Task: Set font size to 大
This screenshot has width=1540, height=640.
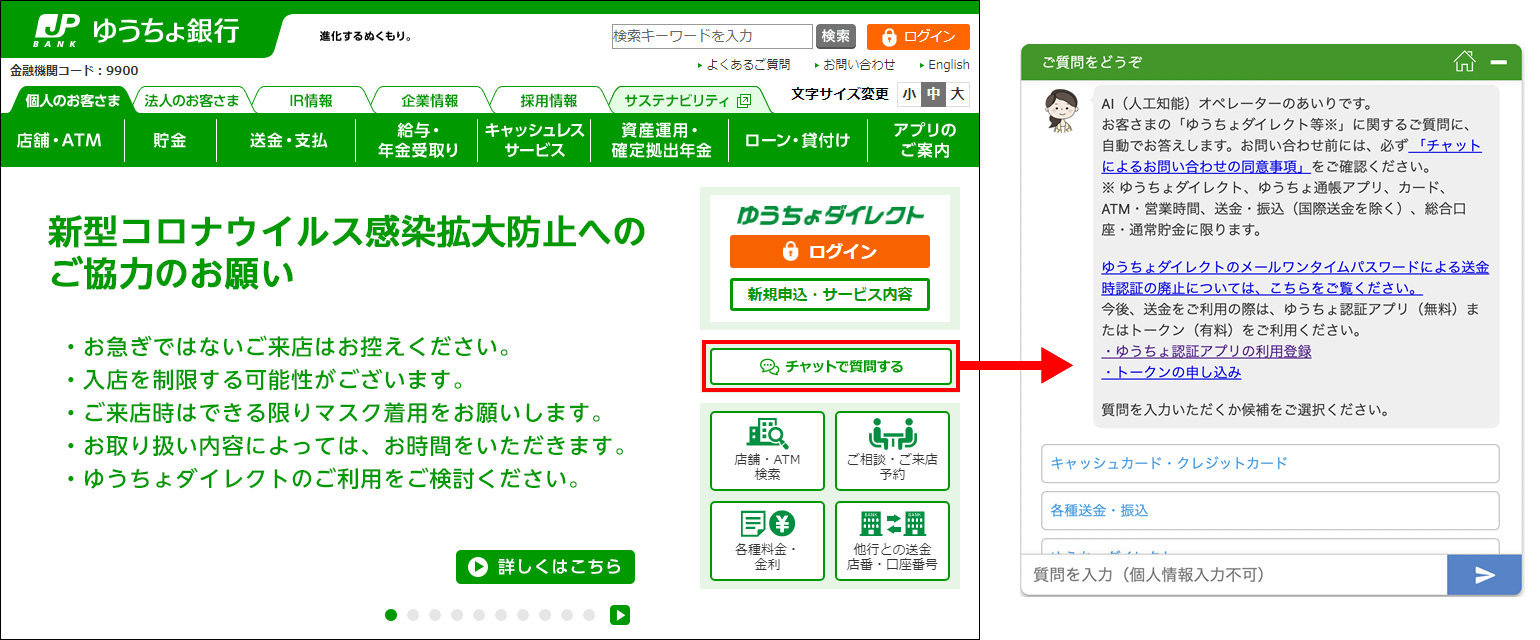Action: coord(958,95)
